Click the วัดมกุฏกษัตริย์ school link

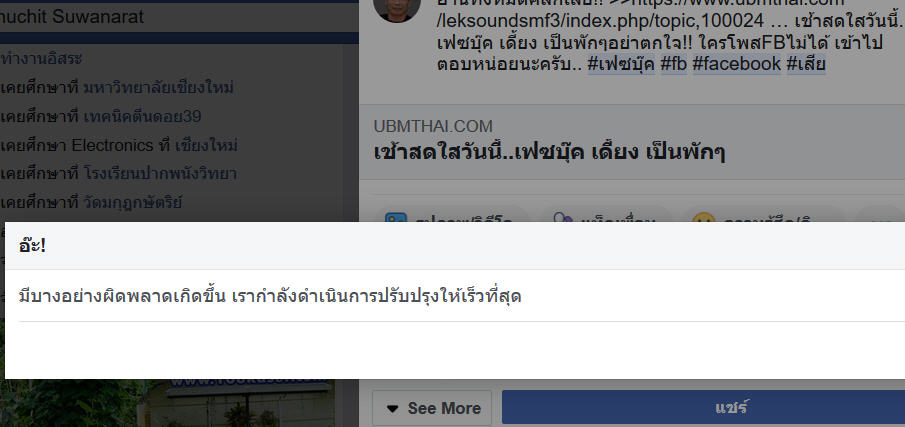[x=132, y=203]
